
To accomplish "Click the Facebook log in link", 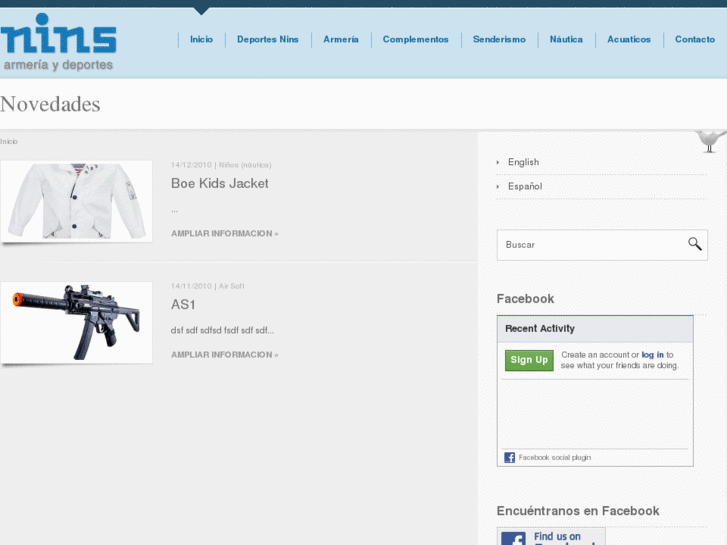I will (652, 355).
